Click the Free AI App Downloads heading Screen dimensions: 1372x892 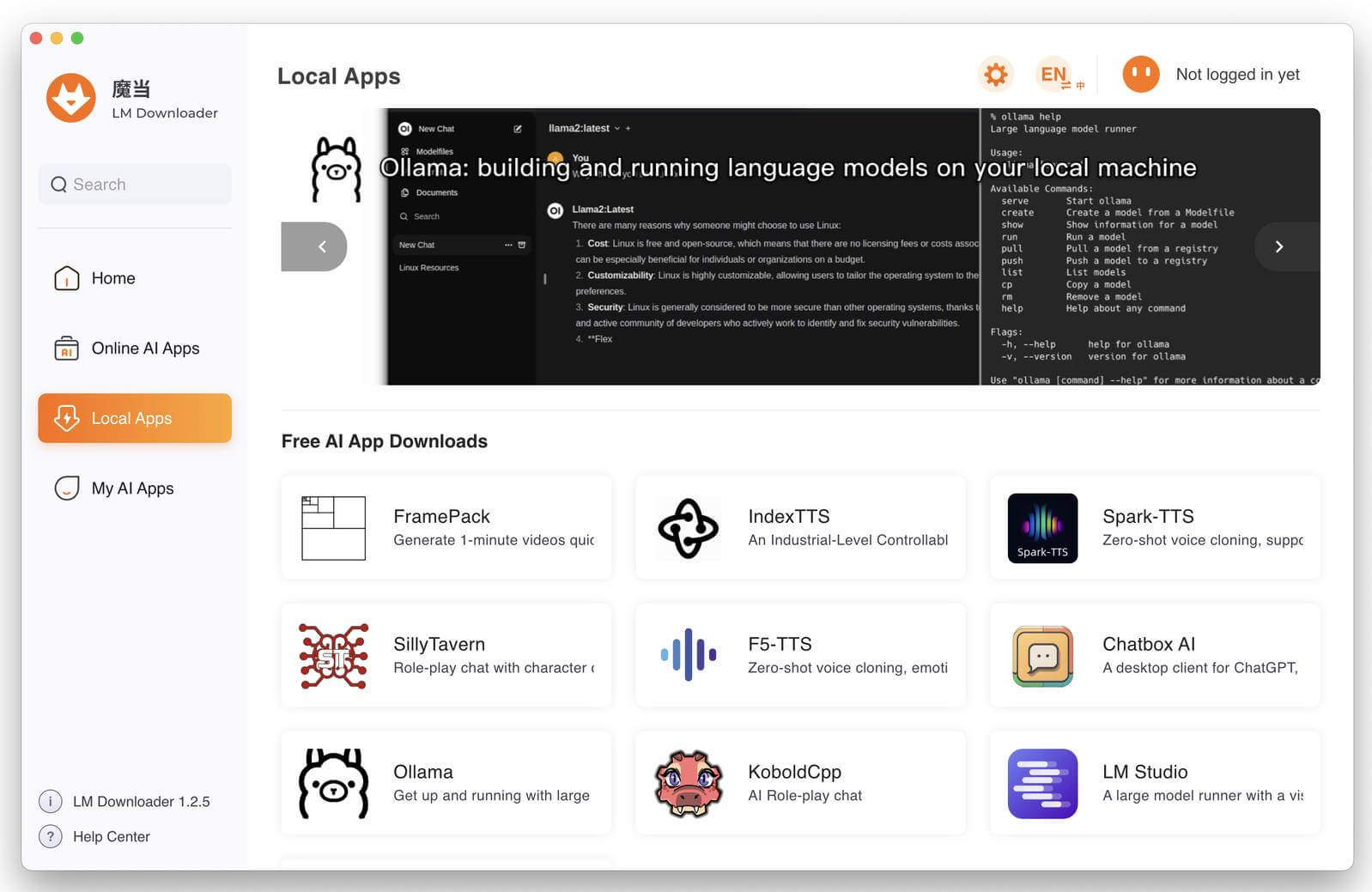[385, 441]
